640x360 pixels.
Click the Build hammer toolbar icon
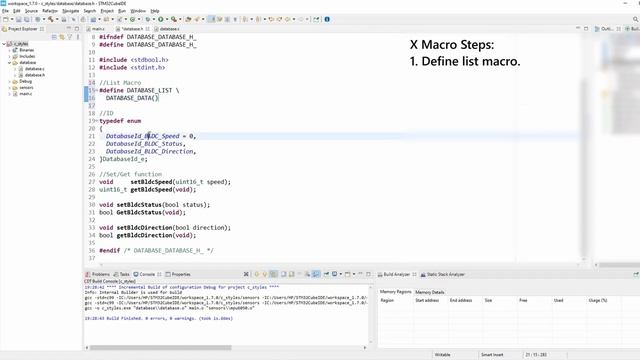pyautogui.click(x=51, y=19)
